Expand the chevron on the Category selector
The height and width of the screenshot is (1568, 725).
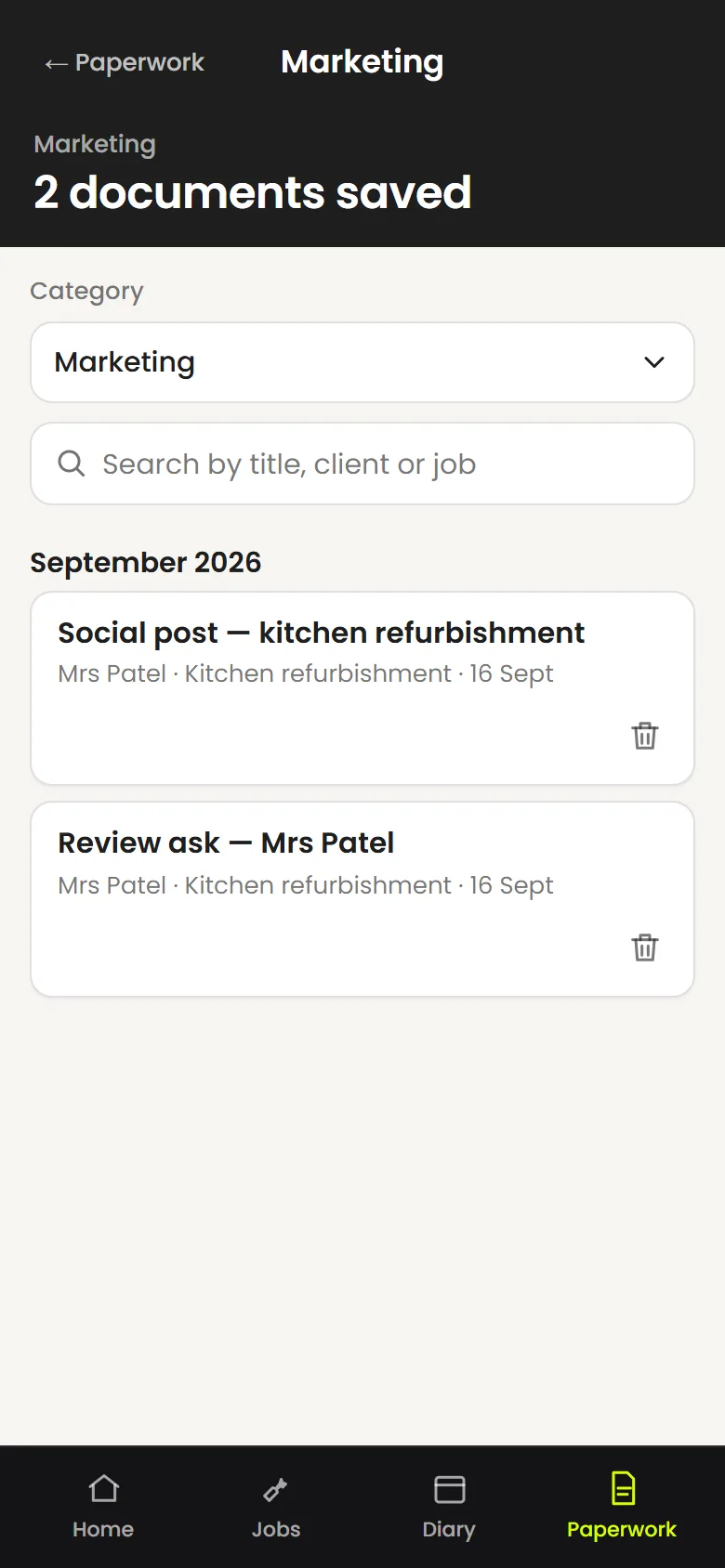[x=654, y=362]
